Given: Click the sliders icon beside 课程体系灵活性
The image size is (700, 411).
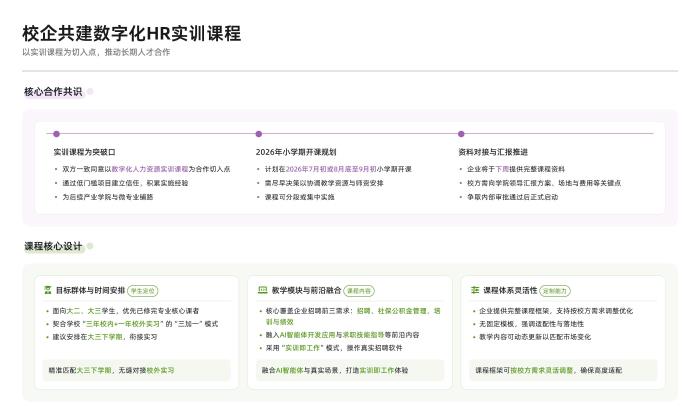Looking at the screenshot, I should pyautogui.click(x=475, y=290).
